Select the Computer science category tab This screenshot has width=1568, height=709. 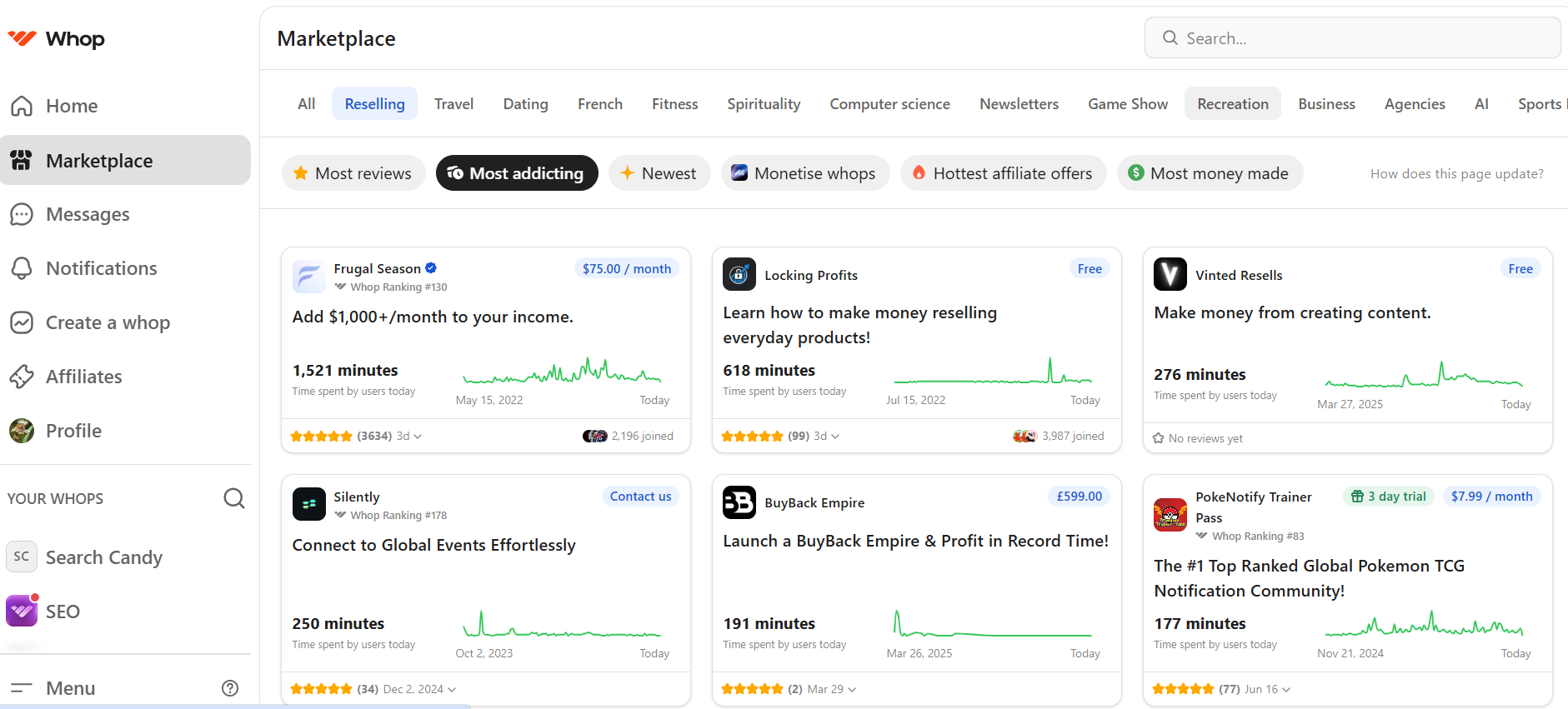pos(889,104)
